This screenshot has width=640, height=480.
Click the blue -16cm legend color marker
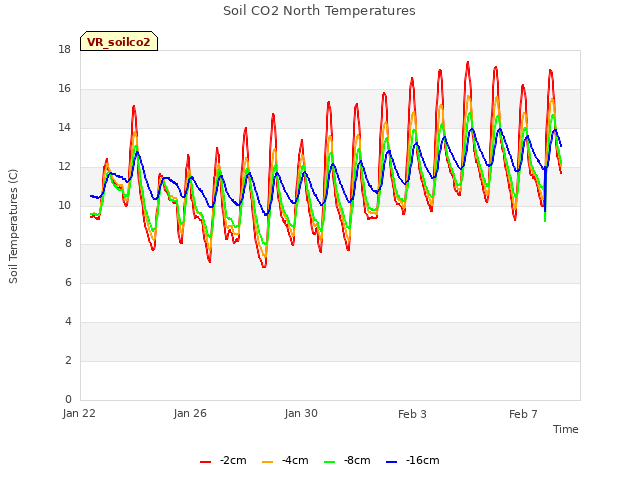pyautogui.click(x=391, y=462)
